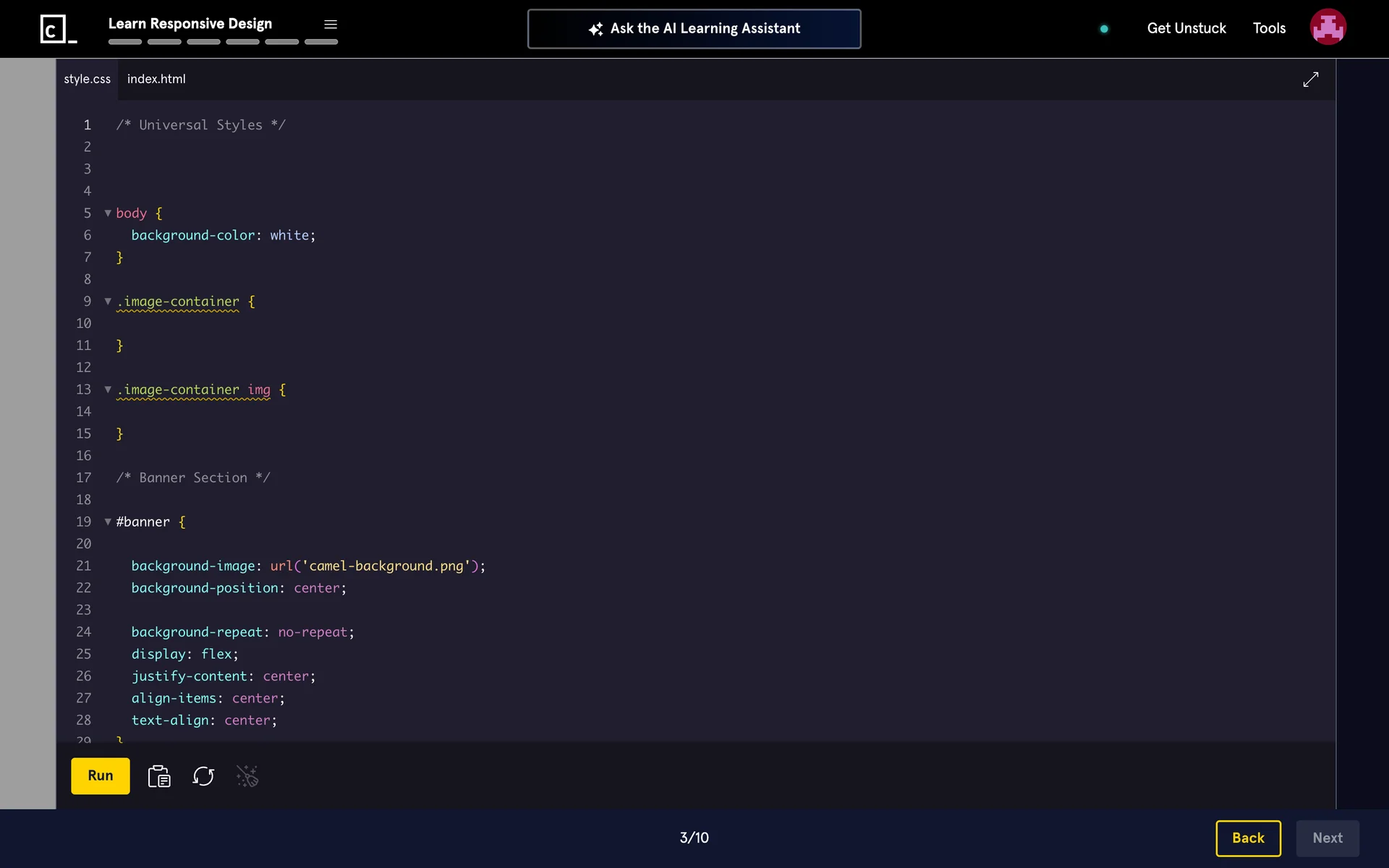Open the course menu hamburger icon

(331, 25)
